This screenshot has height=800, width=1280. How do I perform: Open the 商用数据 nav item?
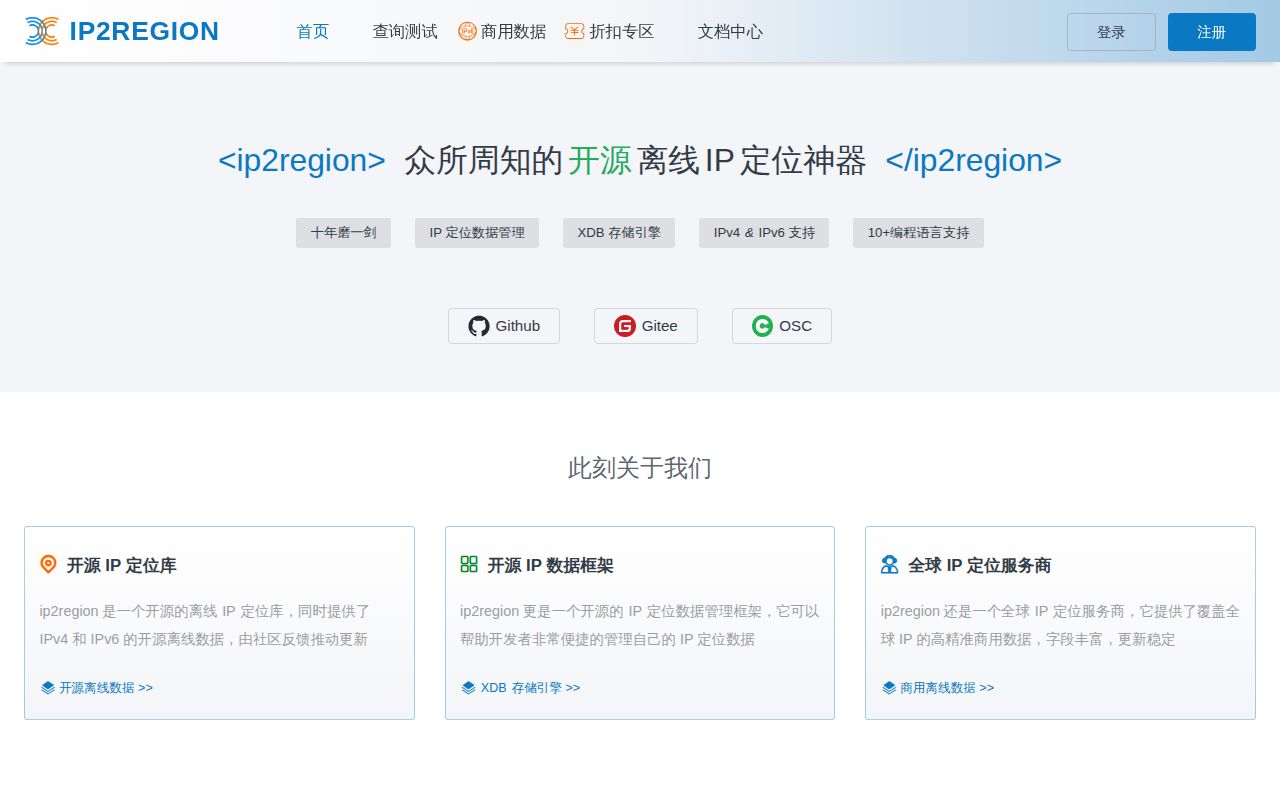pos(513,31)
